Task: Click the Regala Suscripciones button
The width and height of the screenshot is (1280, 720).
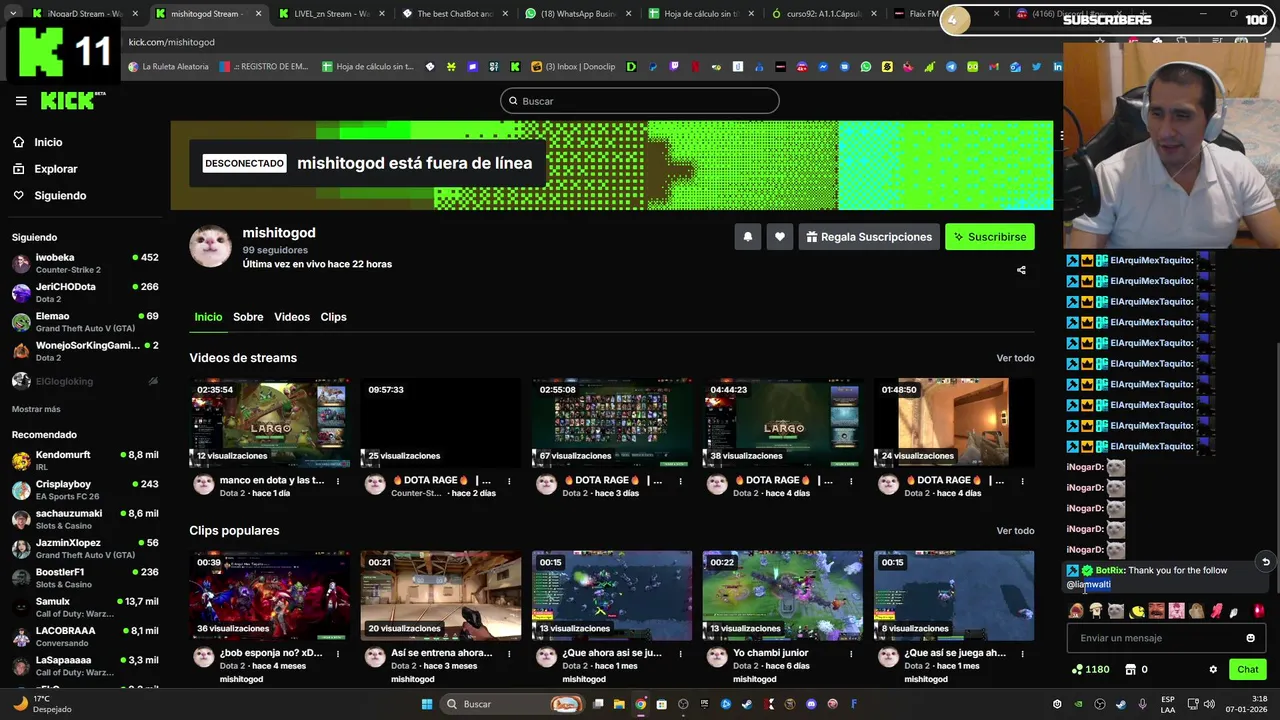Action: pyautogui.click(x=868, y=237)
